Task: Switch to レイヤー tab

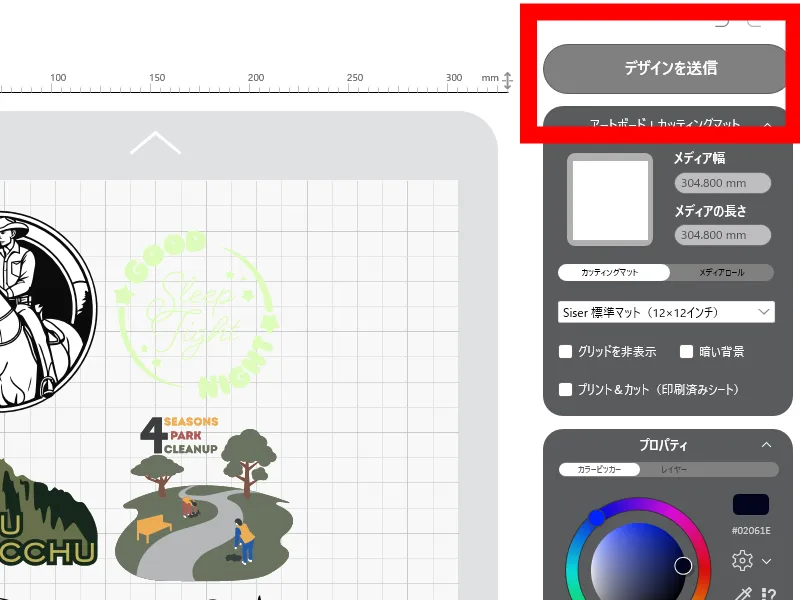Action: (673, 469)
